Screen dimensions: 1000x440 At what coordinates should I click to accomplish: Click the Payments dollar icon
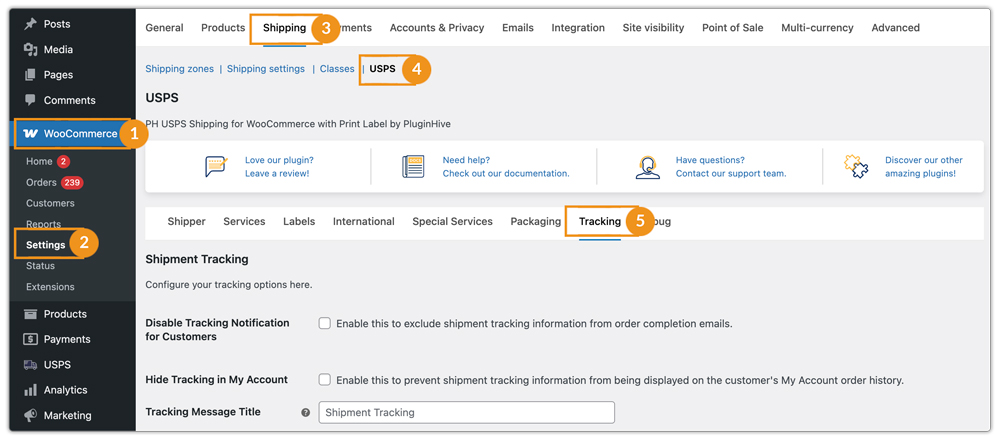30,339
